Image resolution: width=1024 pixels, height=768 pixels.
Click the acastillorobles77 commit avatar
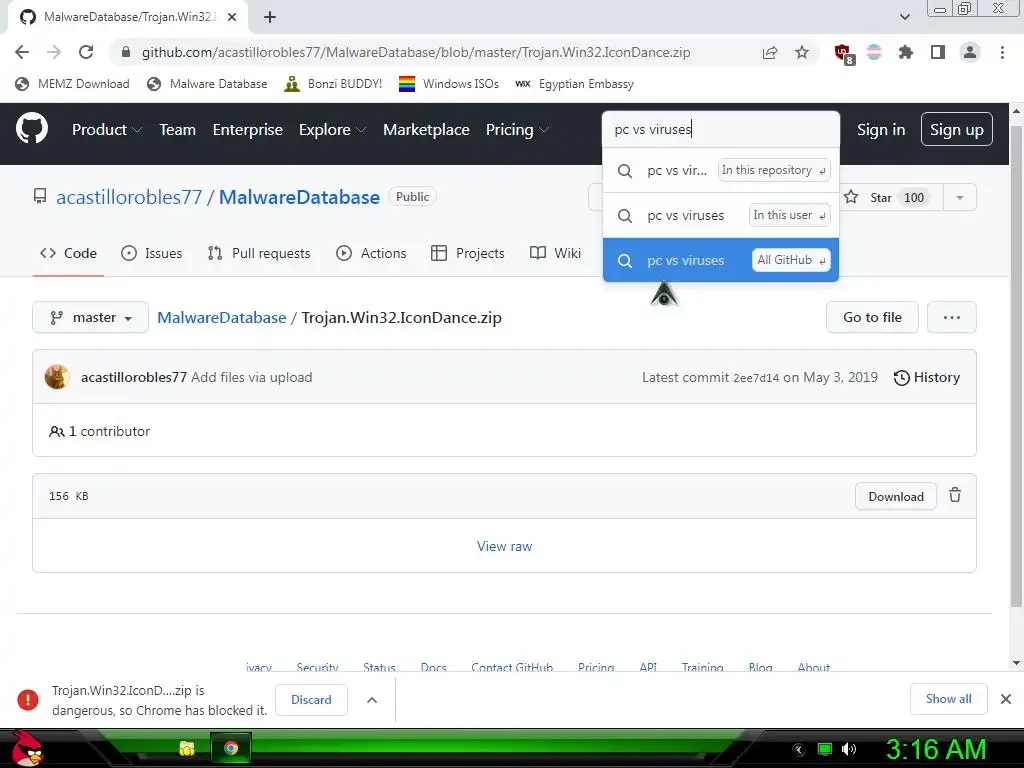click(57, 377)
